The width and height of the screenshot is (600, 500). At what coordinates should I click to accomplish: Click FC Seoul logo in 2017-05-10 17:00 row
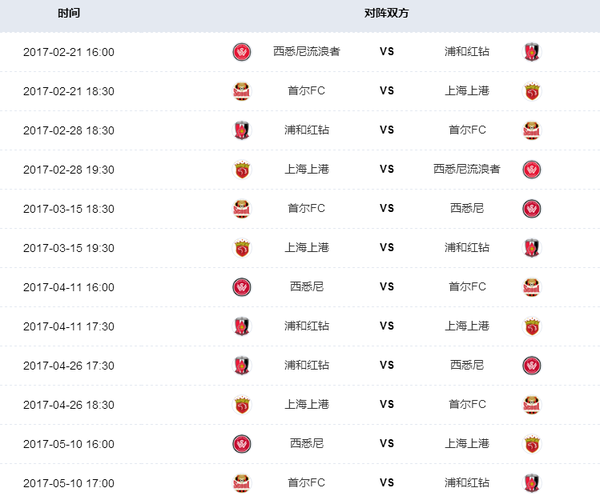(240, 483)
